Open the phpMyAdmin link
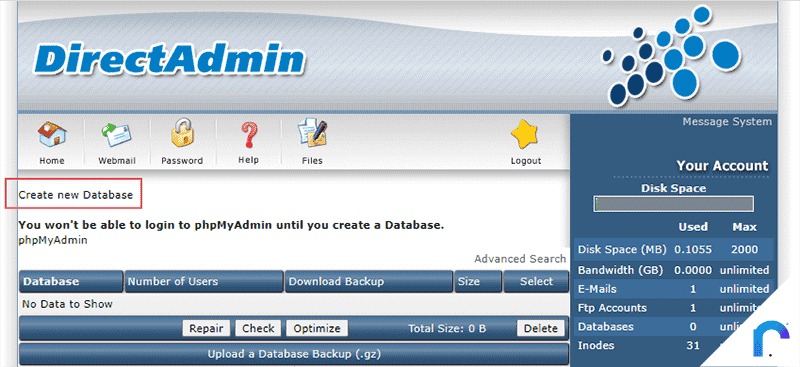The image size is (800, 367). pos(53,240)
